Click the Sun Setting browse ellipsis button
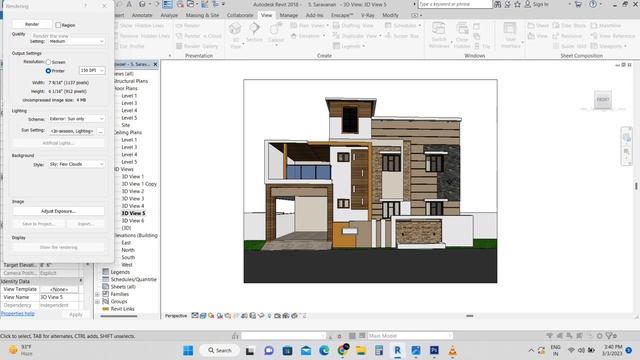This screenshot has height=360, width=640. pyautogui.click(x=100, y=131)
